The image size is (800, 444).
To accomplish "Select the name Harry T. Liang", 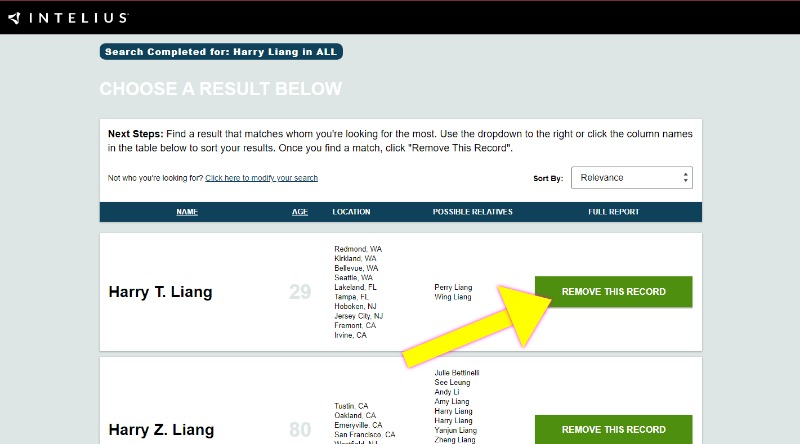I will (160, 292).
